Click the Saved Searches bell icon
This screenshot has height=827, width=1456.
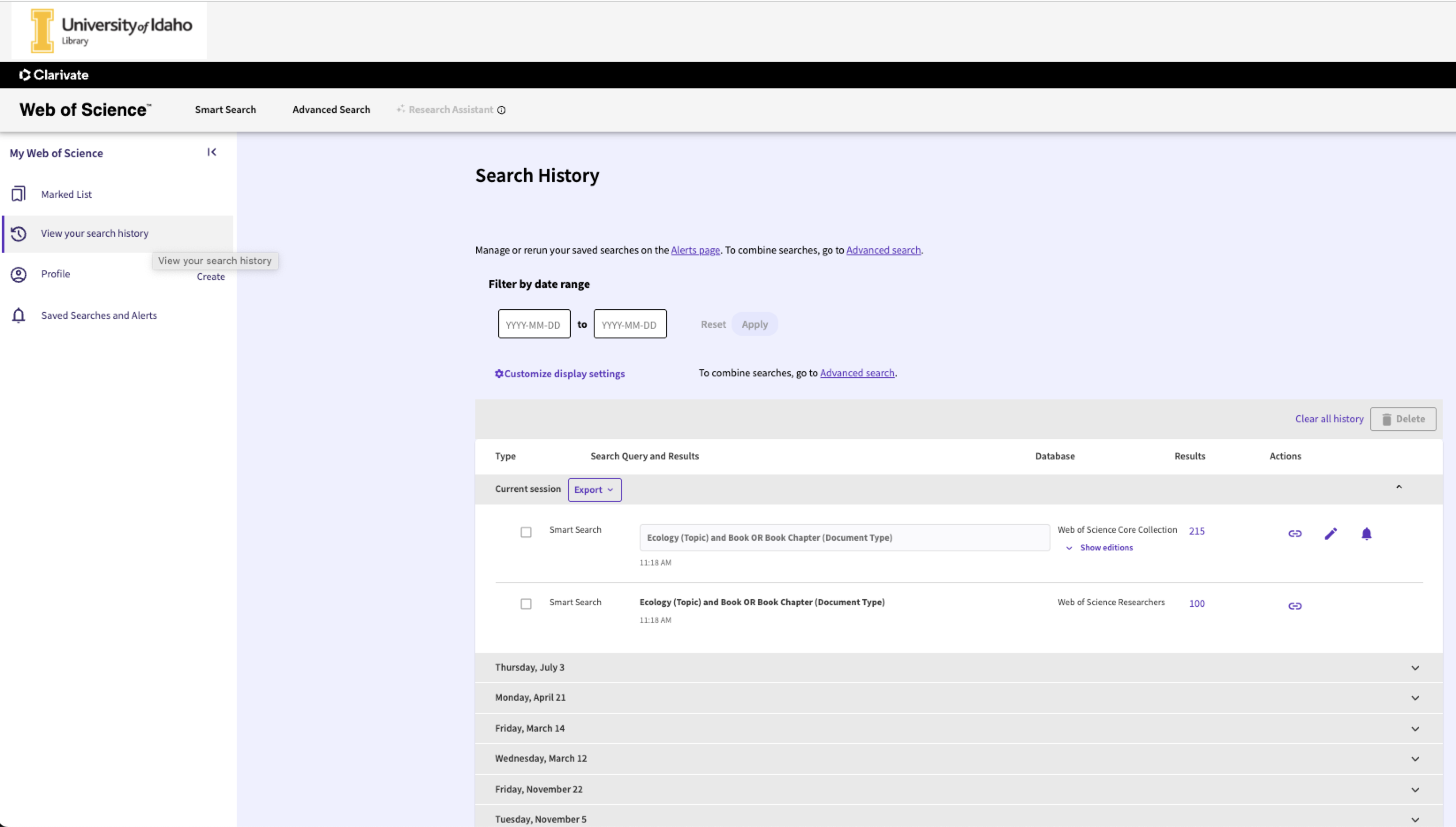point(18,315)
